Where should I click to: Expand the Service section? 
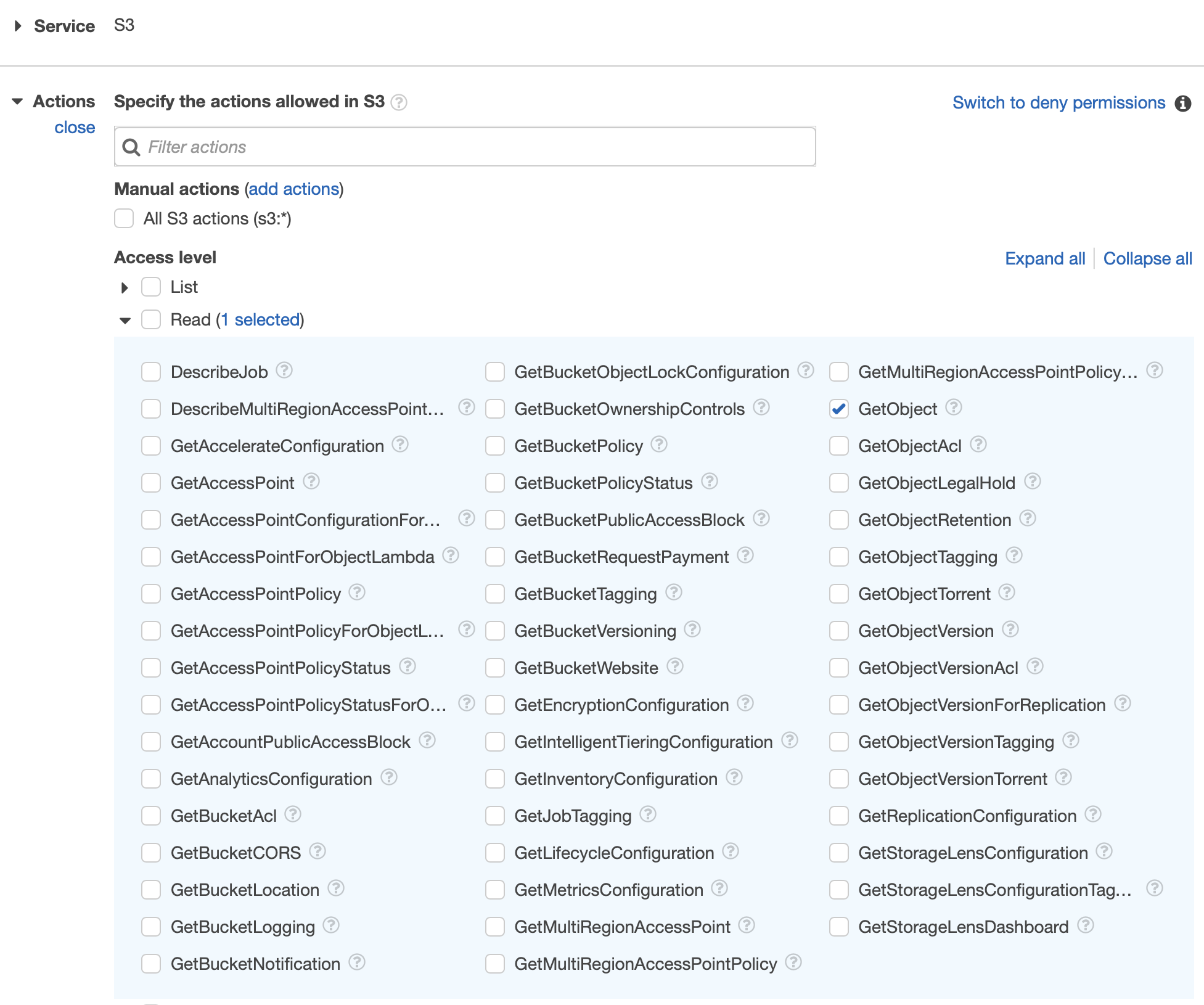click(x=18, y=26)
